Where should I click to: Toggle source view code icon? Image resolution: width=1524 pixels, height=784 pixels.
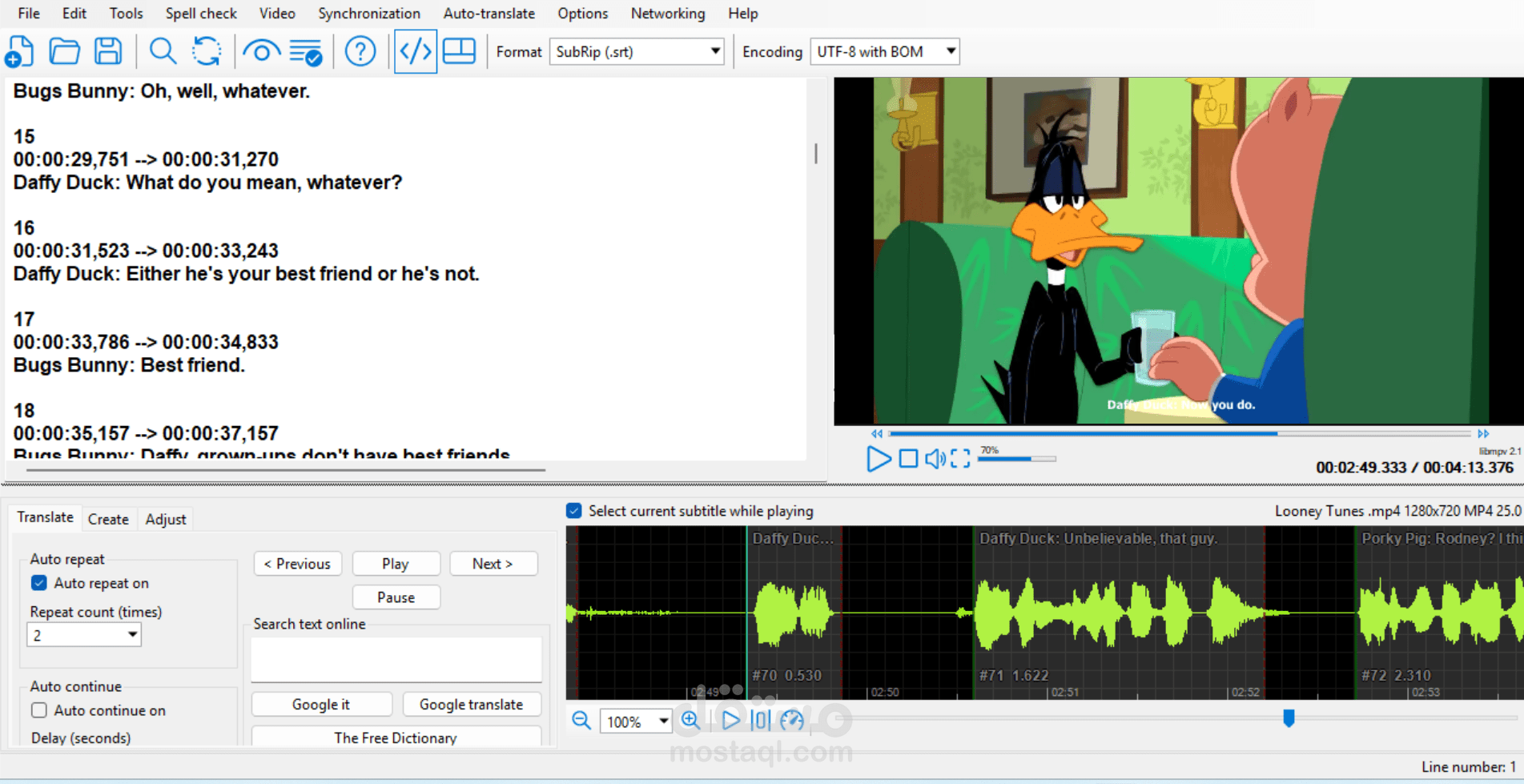pos(415,52)
